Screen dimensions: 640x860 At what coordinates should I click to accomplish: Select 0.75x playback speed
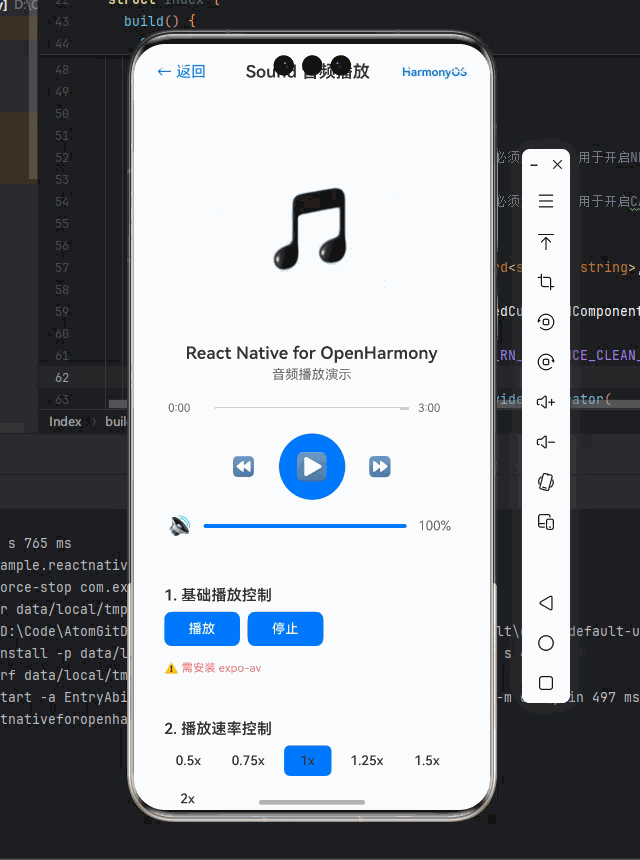[x=248, y=761]
